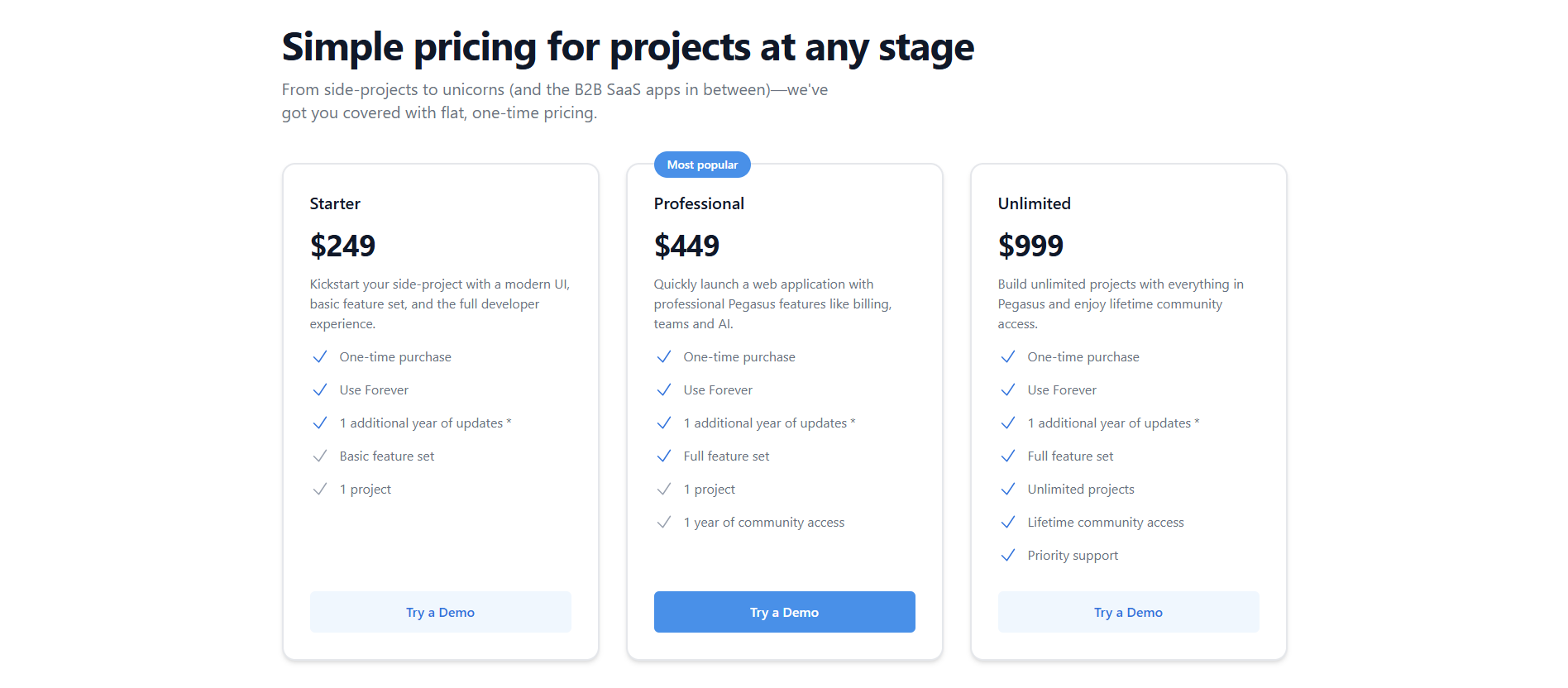The width and height of the screenshot is (1568, 688).
Task: Click the $449 price text
Action: 686,246
